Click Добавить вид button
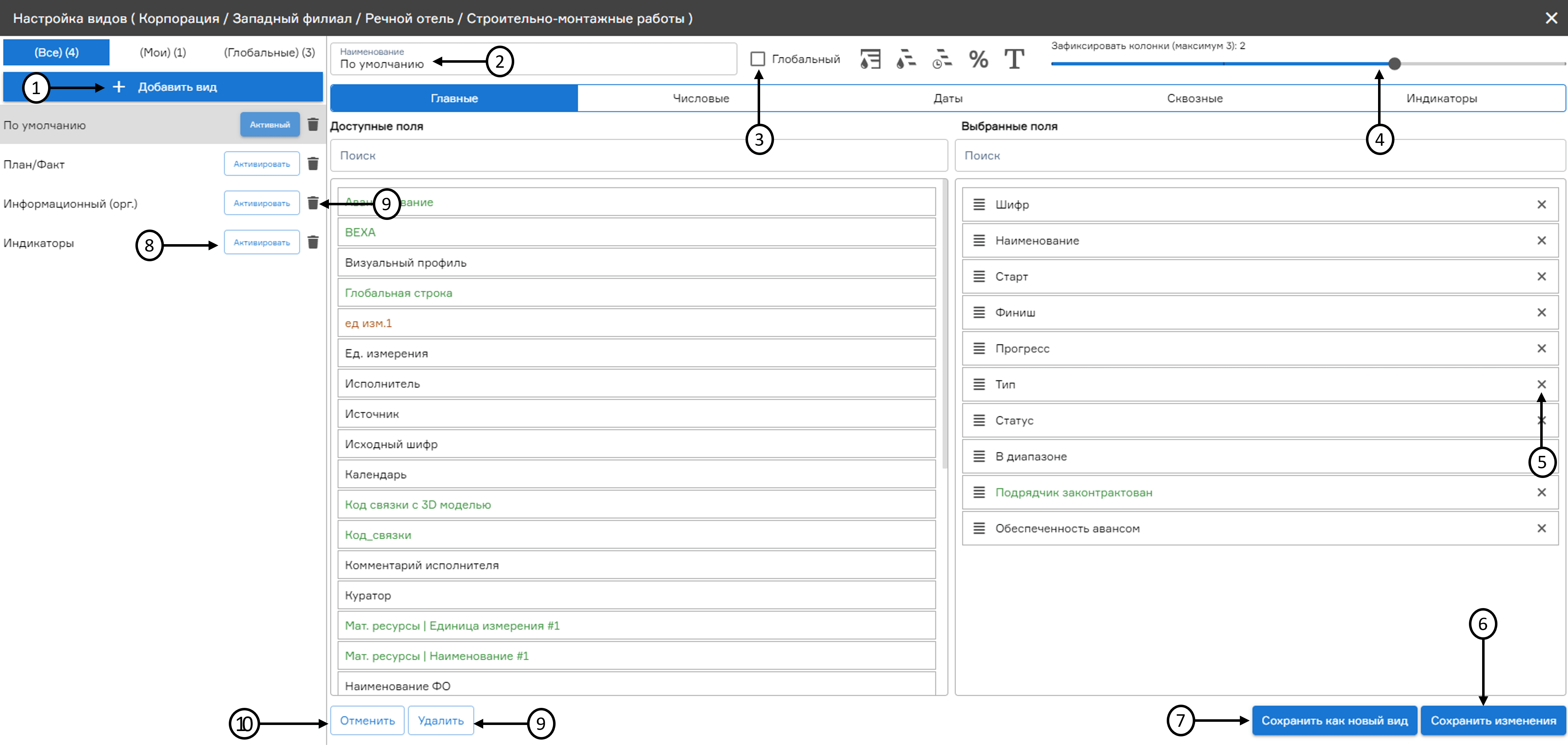The width and height of the screenshot is (1568, 751). point(163,87)
